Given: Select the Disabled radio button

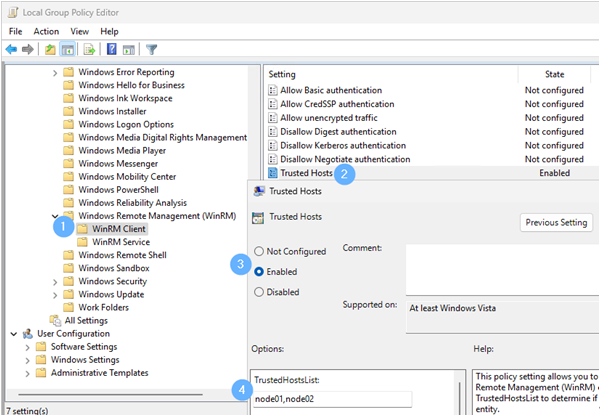Looking at the screenshot, I should pos(259,292).
